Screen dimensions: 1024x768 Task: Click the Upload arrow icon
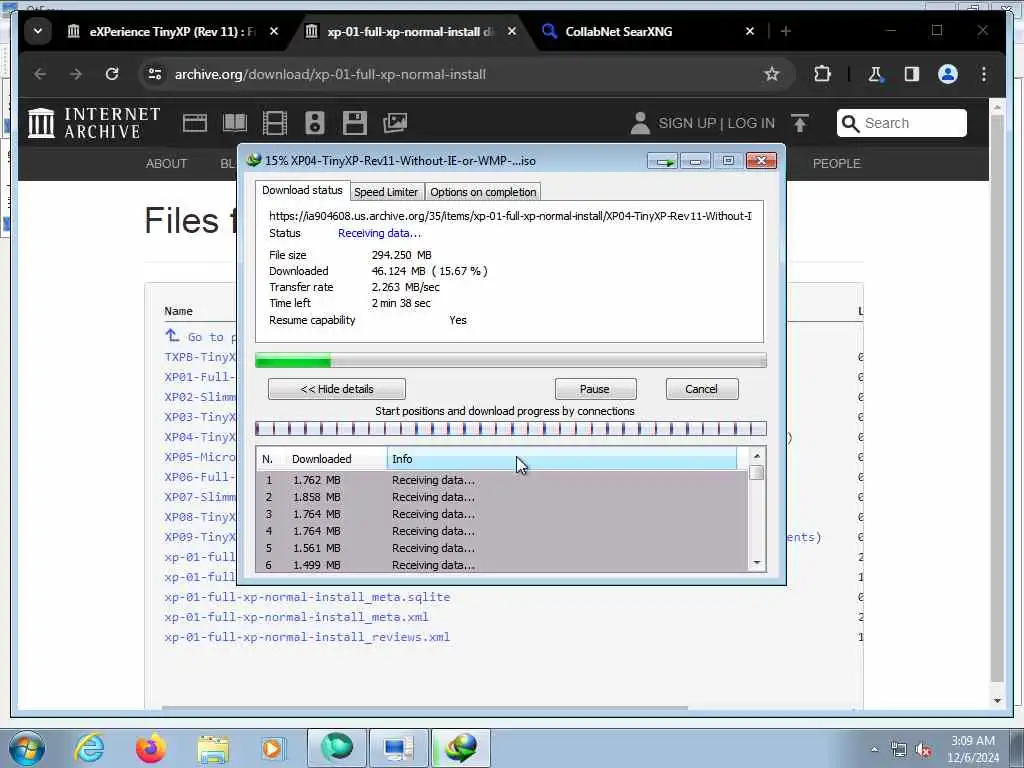tap(799, 123)
